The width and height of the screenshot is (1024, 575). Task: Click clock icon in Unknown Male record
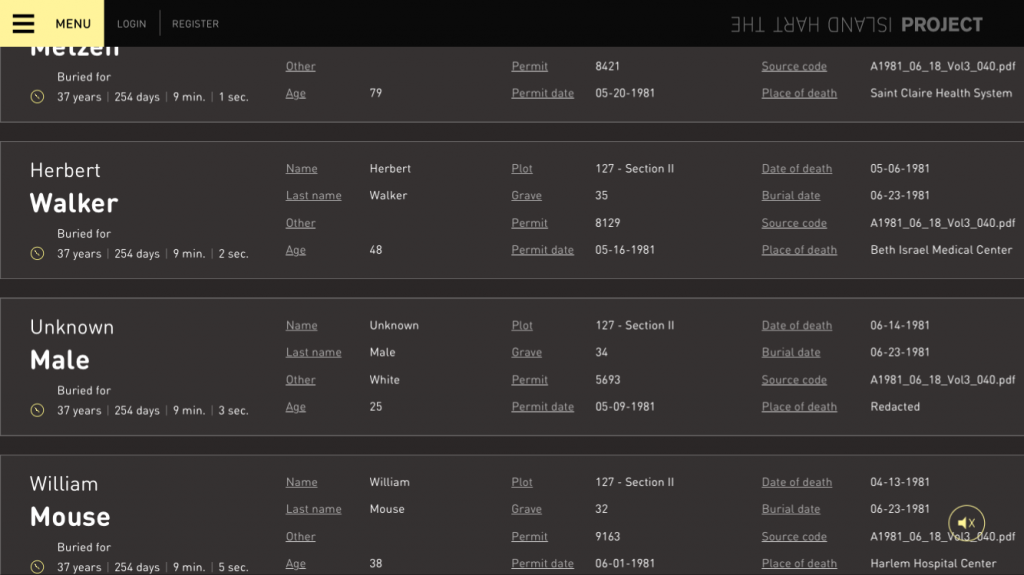38,411
